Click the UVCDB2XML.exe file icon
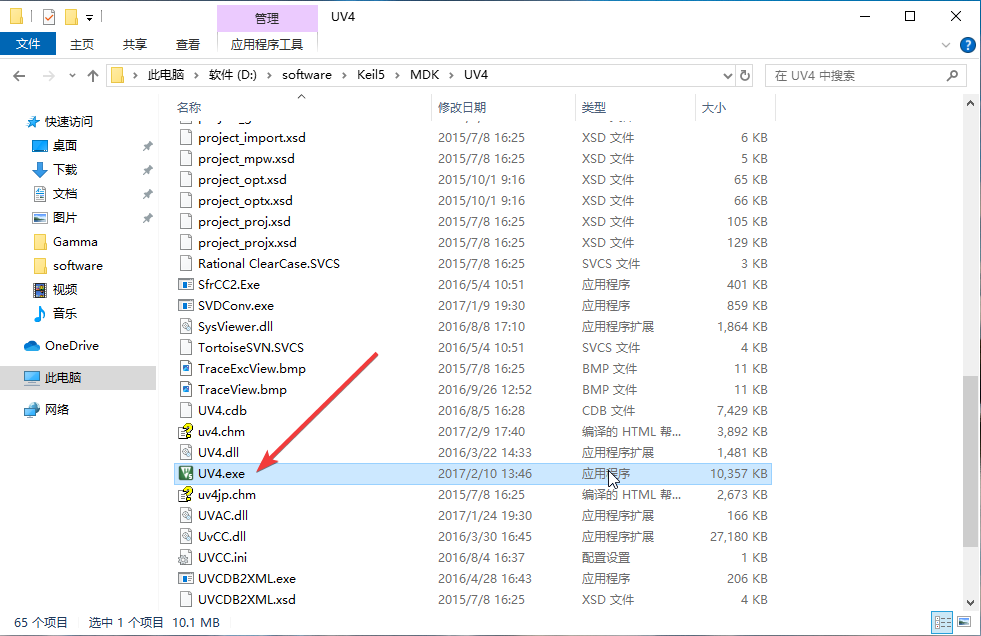This screenshot has width=981, height=636. (186, 578)
